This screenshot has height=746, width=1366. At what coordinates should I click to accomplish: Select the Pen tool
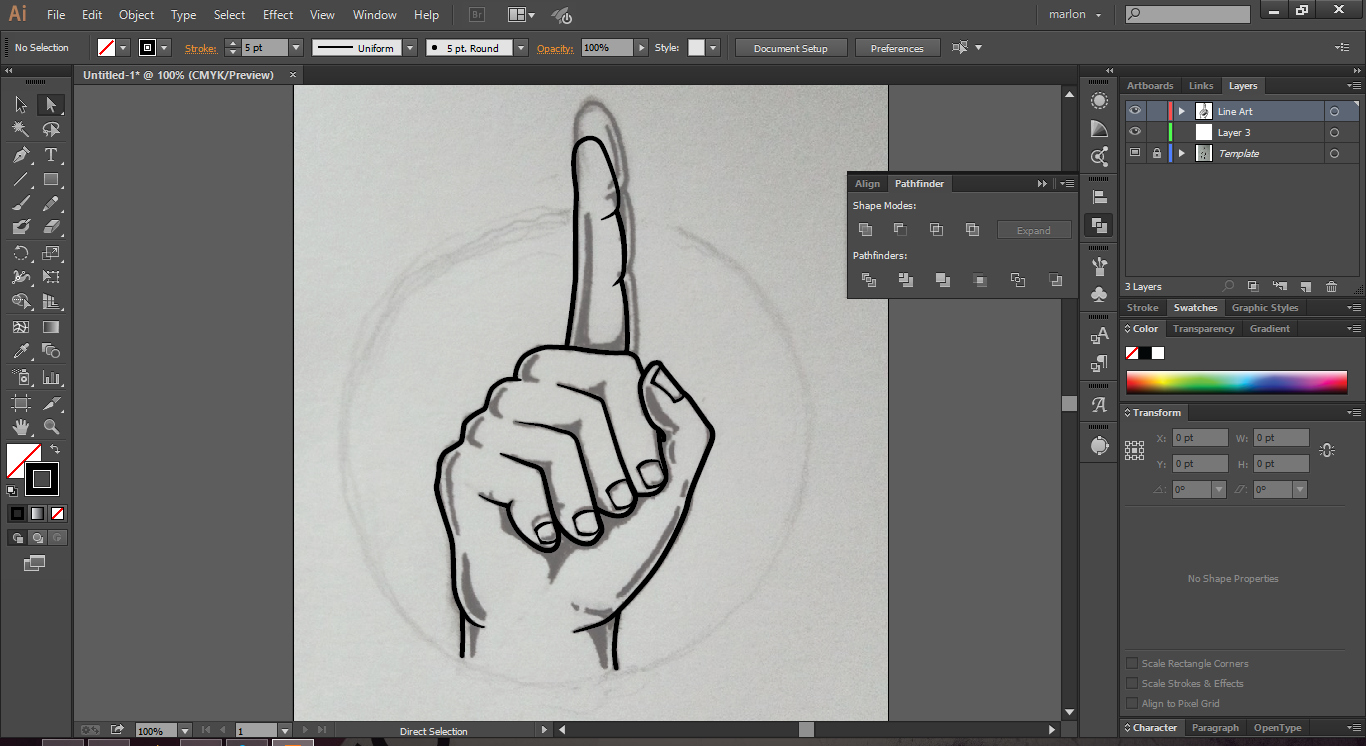(x=21, y=155)
